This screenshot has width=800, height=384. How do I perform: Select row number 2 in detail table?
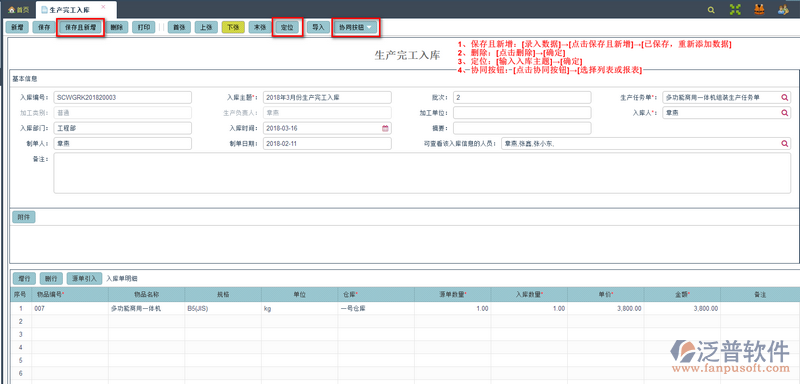(21, 321)
